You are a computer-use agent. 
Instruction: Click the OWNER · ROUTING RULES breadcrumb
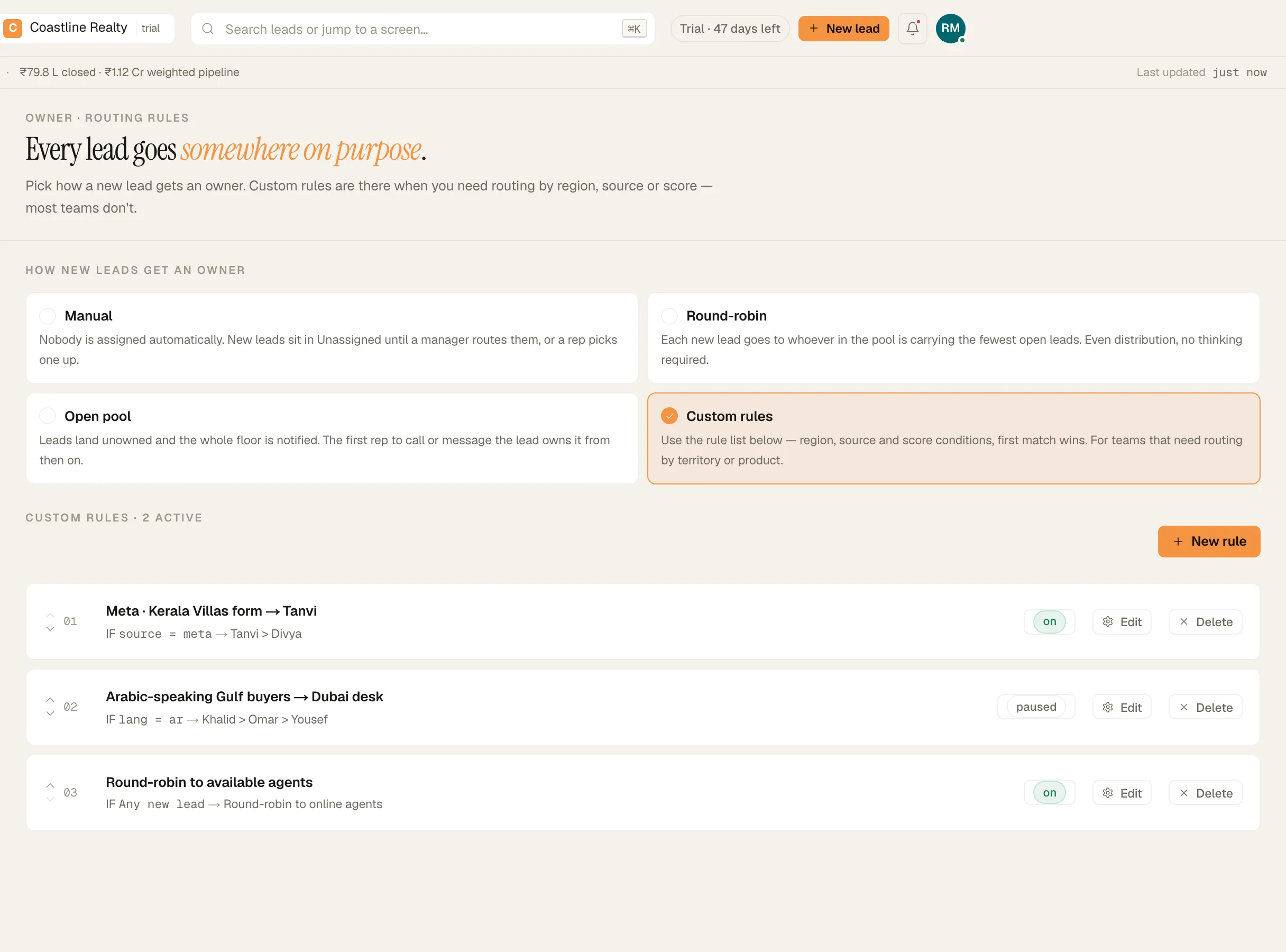(107, 117)
